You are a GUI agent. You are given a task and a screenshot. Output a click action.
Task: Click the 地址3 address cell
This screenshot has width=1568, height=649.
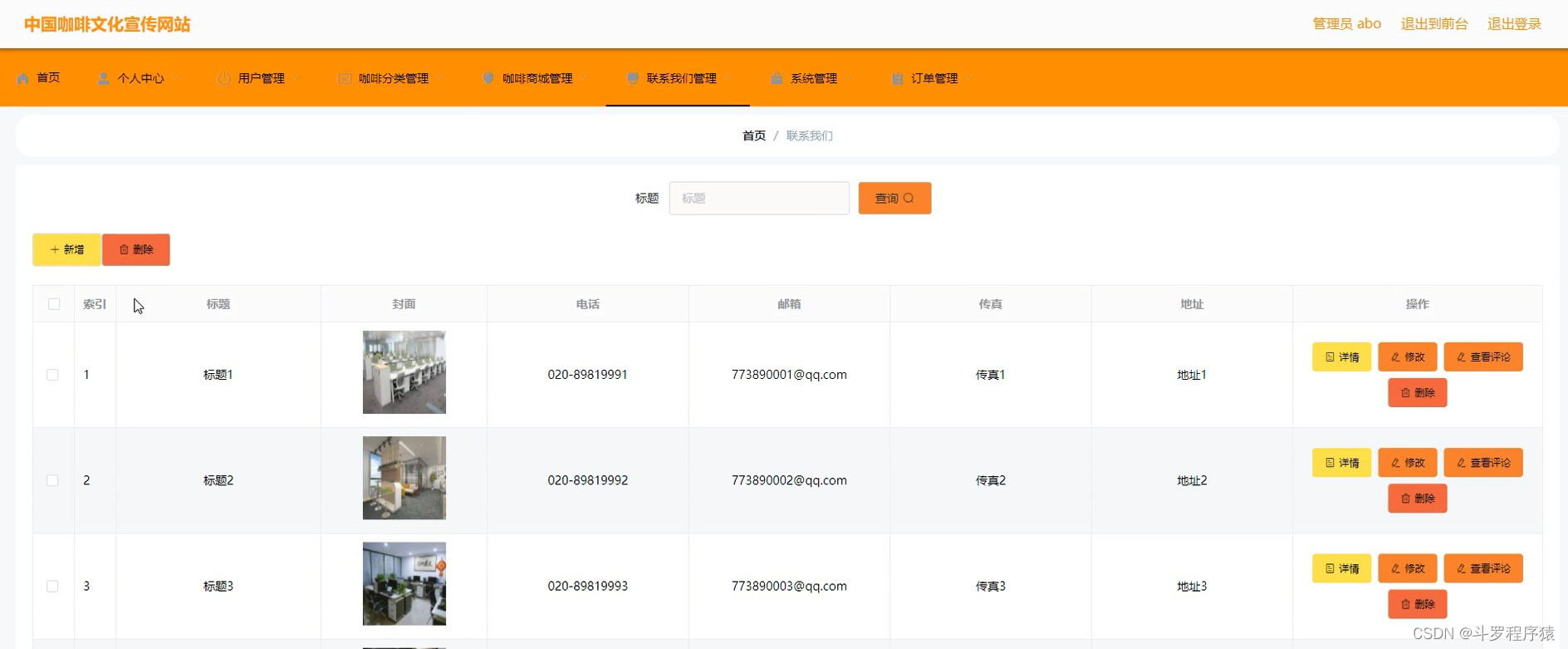[1192, 586]
